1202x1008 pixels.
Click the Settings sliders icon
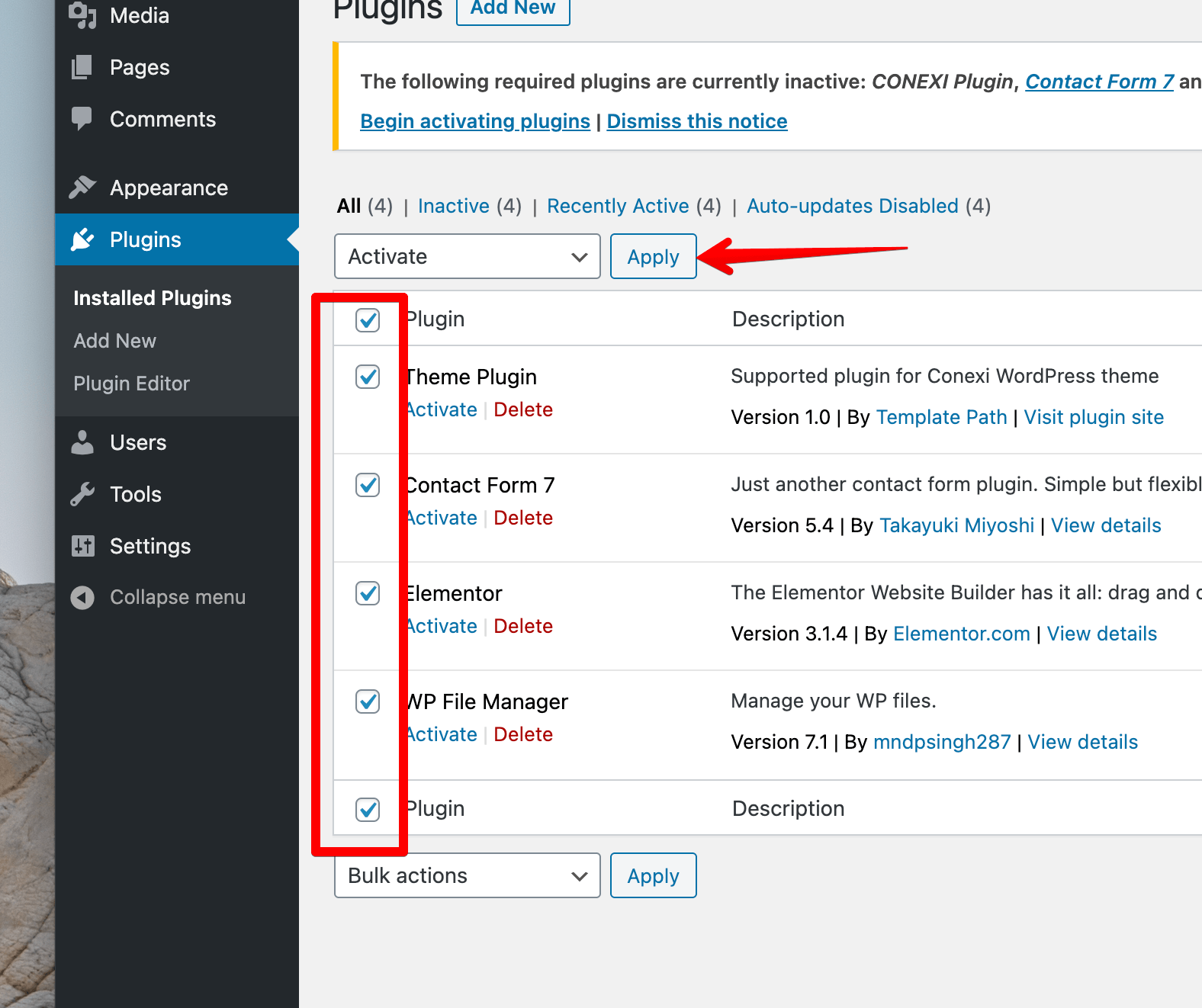coord(82,546)
